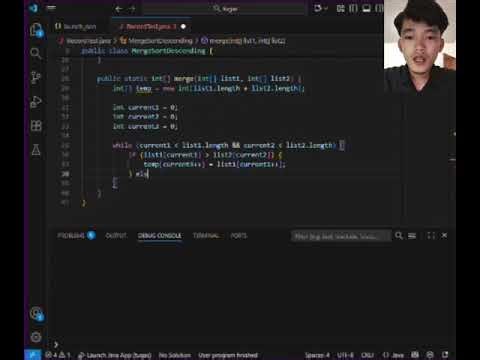Toggle the secondary side bar
The height and width of the screenshot is (360, 480).
pos(379,8)
